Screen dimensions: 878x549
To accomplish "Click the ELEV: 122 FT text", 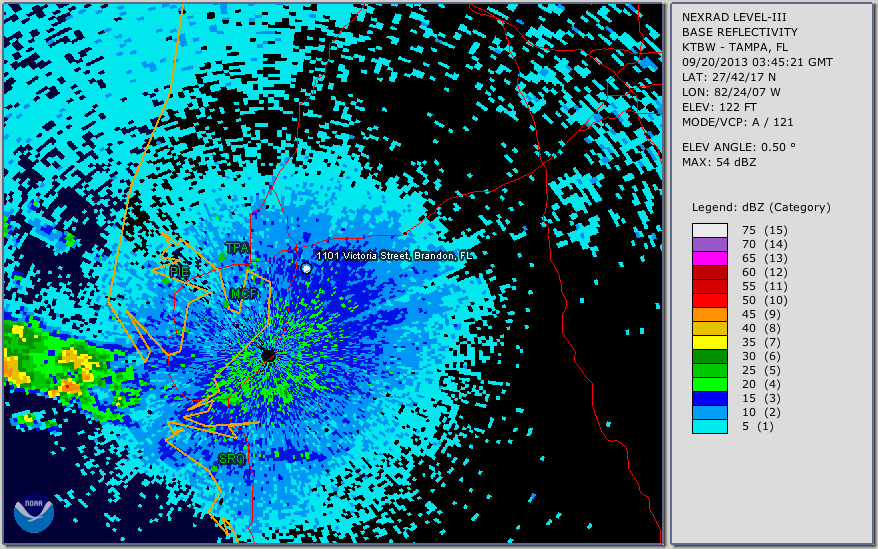I will click(719, 107).
